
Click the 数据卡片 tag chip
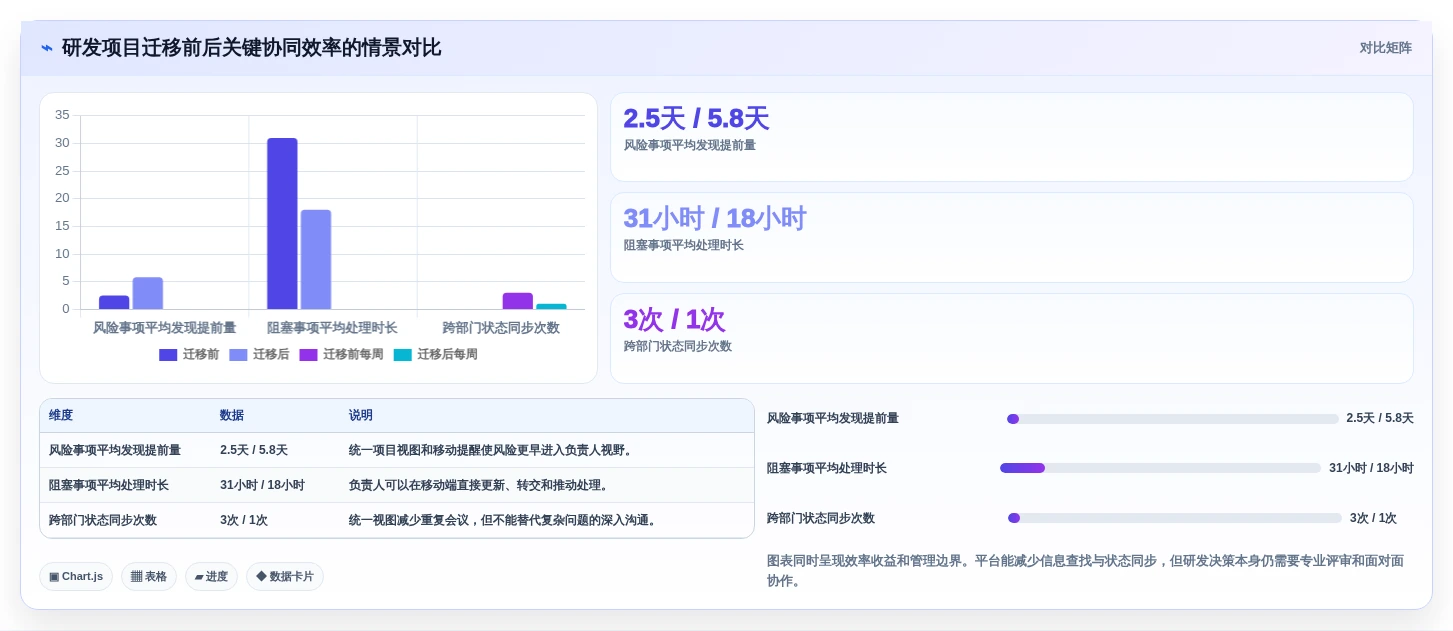(285, 577)
